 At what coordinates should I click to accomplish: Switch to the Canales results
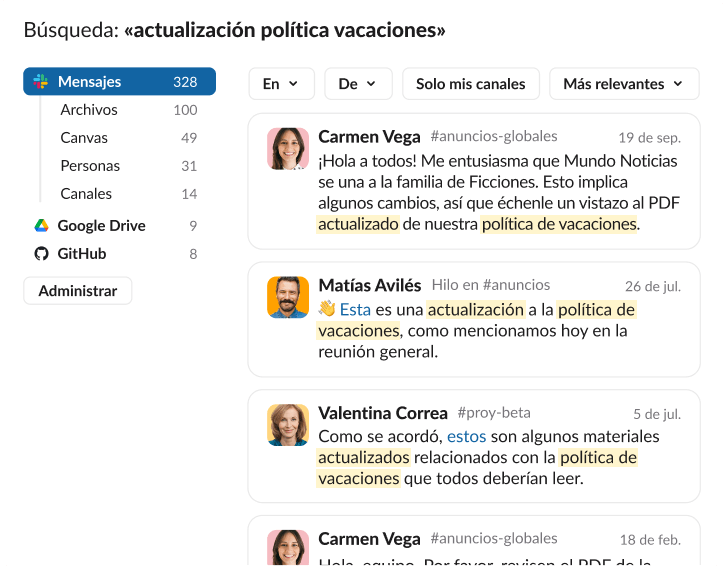click(119, 194)
